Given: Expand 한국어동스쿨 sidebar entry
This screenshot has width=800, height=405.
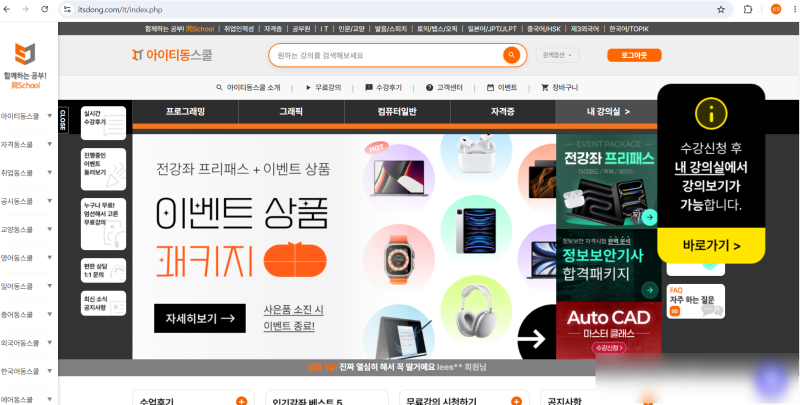Looking at the screenshot, I should pyautogui.click(x=49, y=371).
